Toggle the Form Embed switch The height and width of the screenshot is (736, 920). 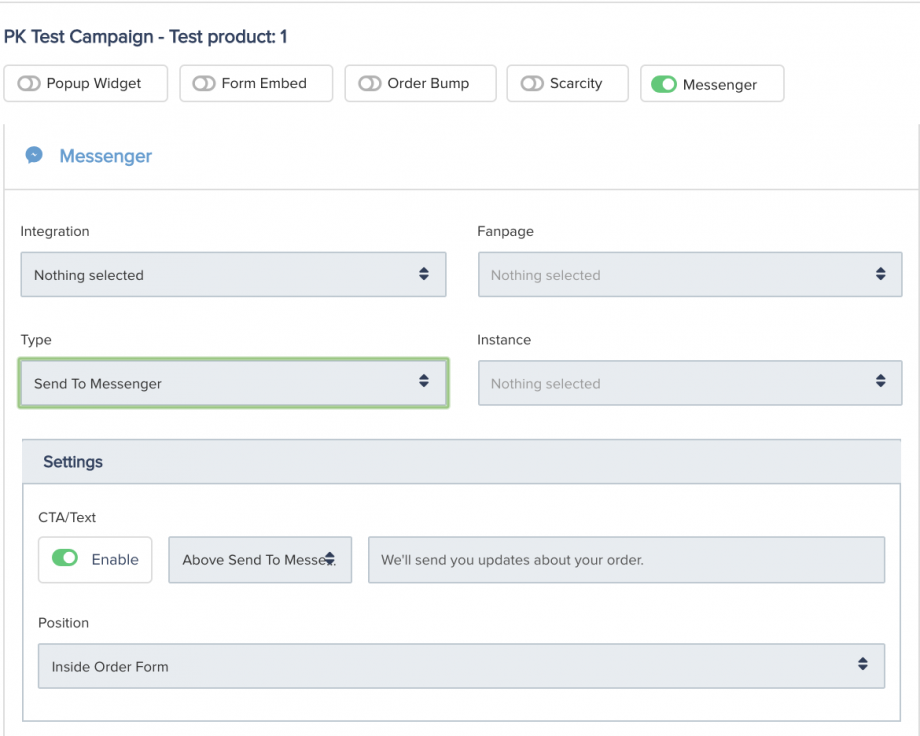[x=204, y=84]
